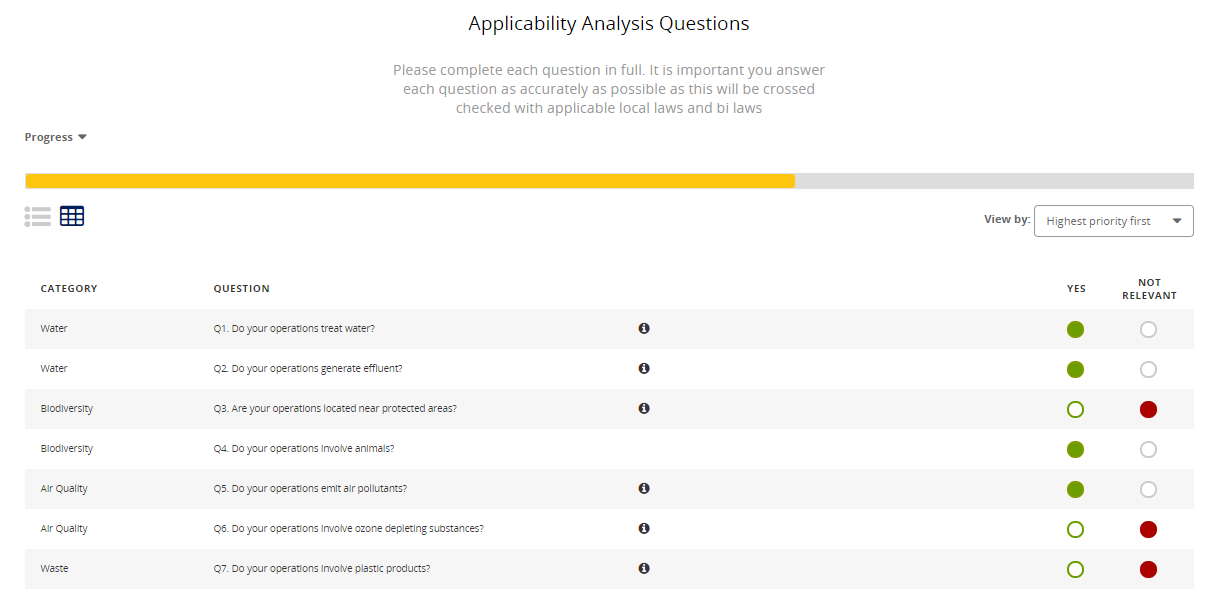Switch to list view icon

click(38, 216)
